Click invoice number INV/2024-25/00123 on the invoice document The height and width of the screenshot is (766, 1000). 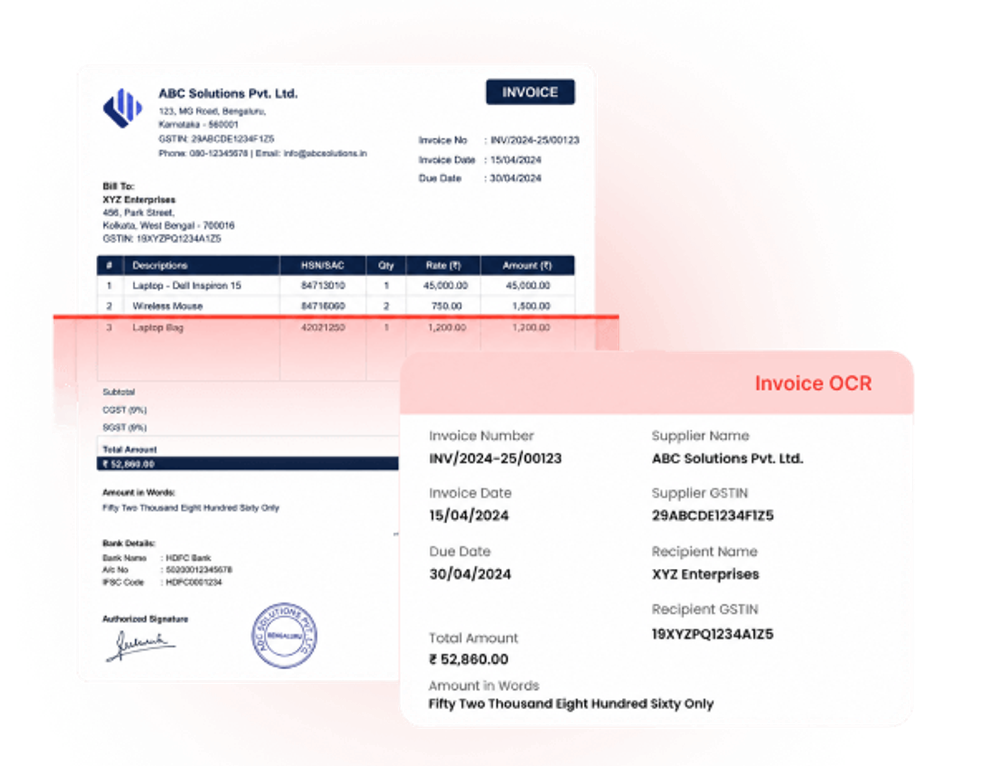click(x=534, y=140)
